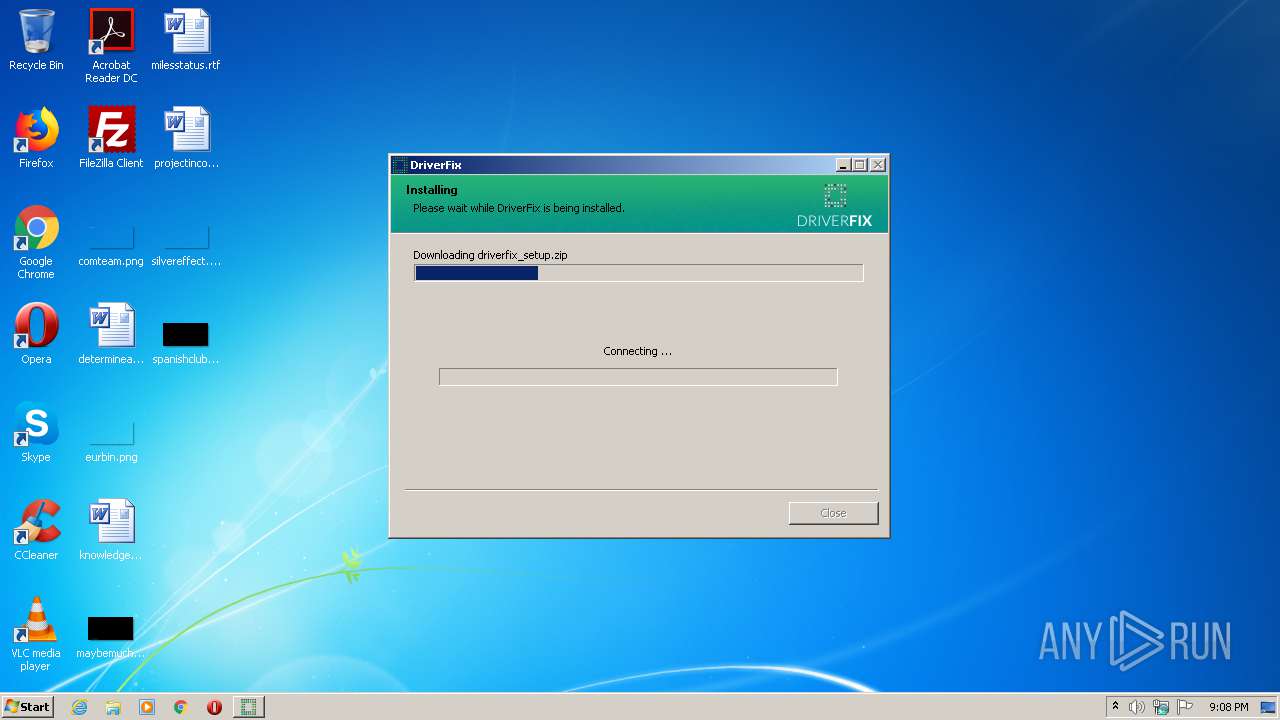This screenshot has height=720, width=1280.
Task: Select spanishclub... file thumbnail
Action: (186, 334)
